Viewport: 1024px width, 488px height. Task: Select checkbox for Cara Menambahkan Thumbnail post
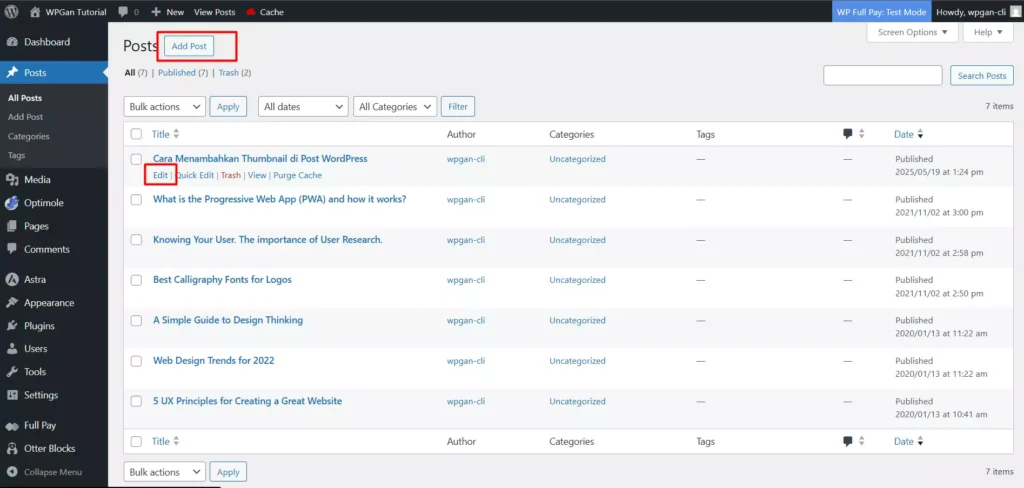[x=136, y=159]
